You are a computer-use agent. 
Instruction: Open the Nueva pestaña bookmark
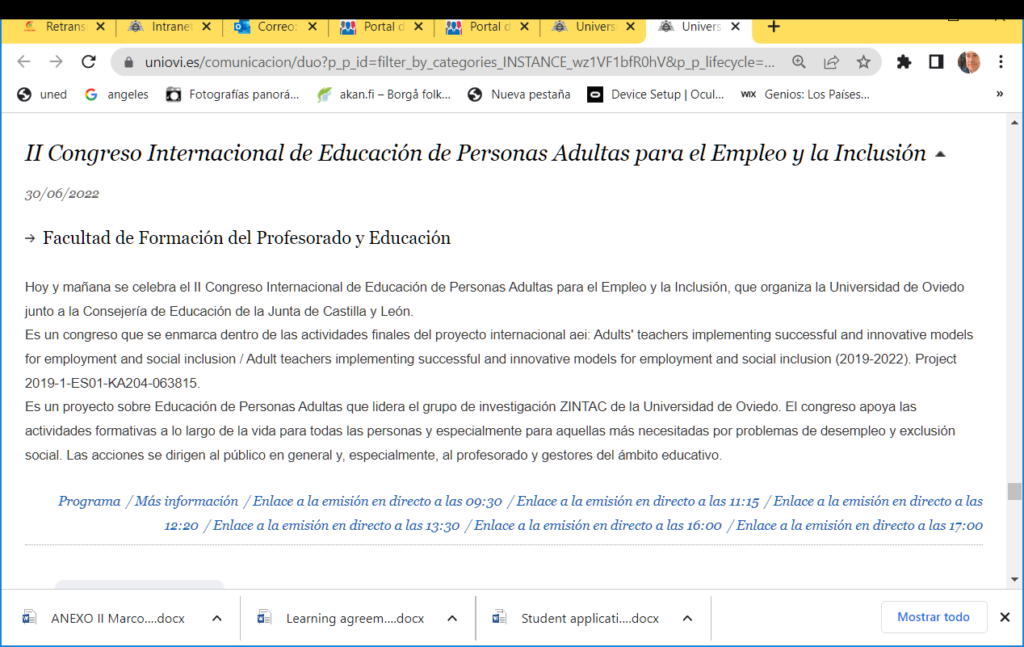[519, 95]
